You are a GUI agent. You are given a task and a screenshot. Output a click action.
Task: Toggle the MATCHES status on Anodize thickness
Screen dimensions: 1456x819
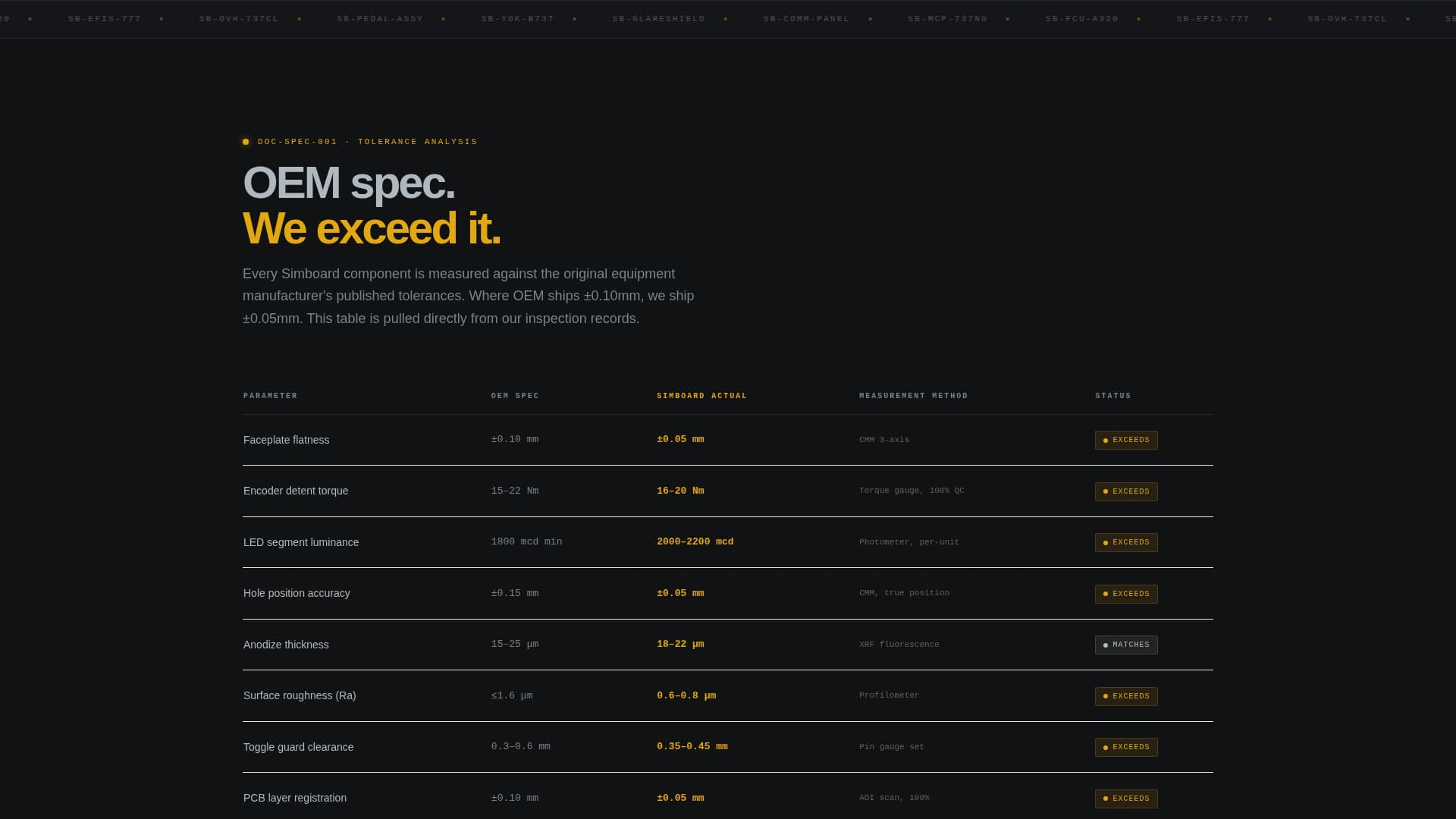pos(1126,645)
